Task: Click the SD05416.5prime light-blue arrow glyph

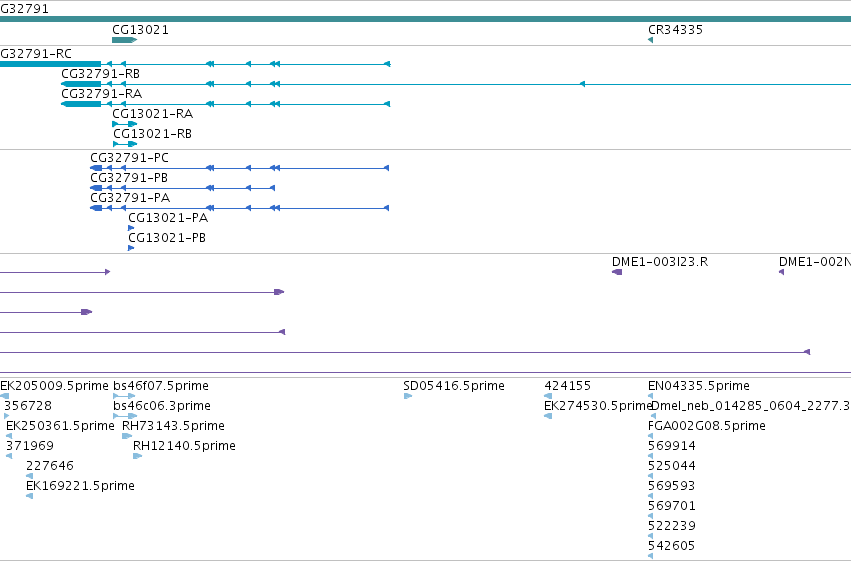Action: [x=408, y=396]
